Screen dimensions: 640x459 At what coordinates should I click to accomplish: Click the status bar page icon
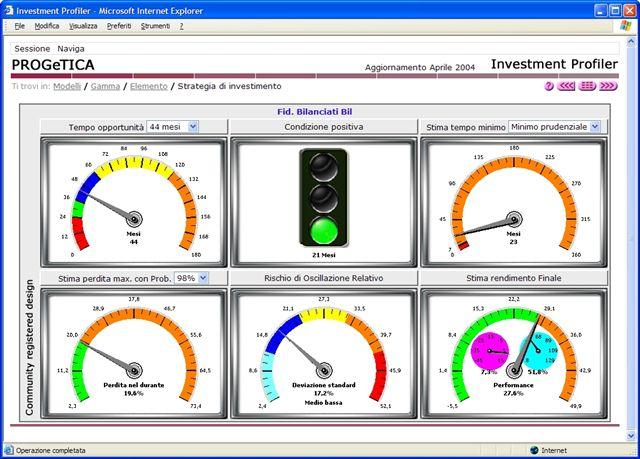8,450
